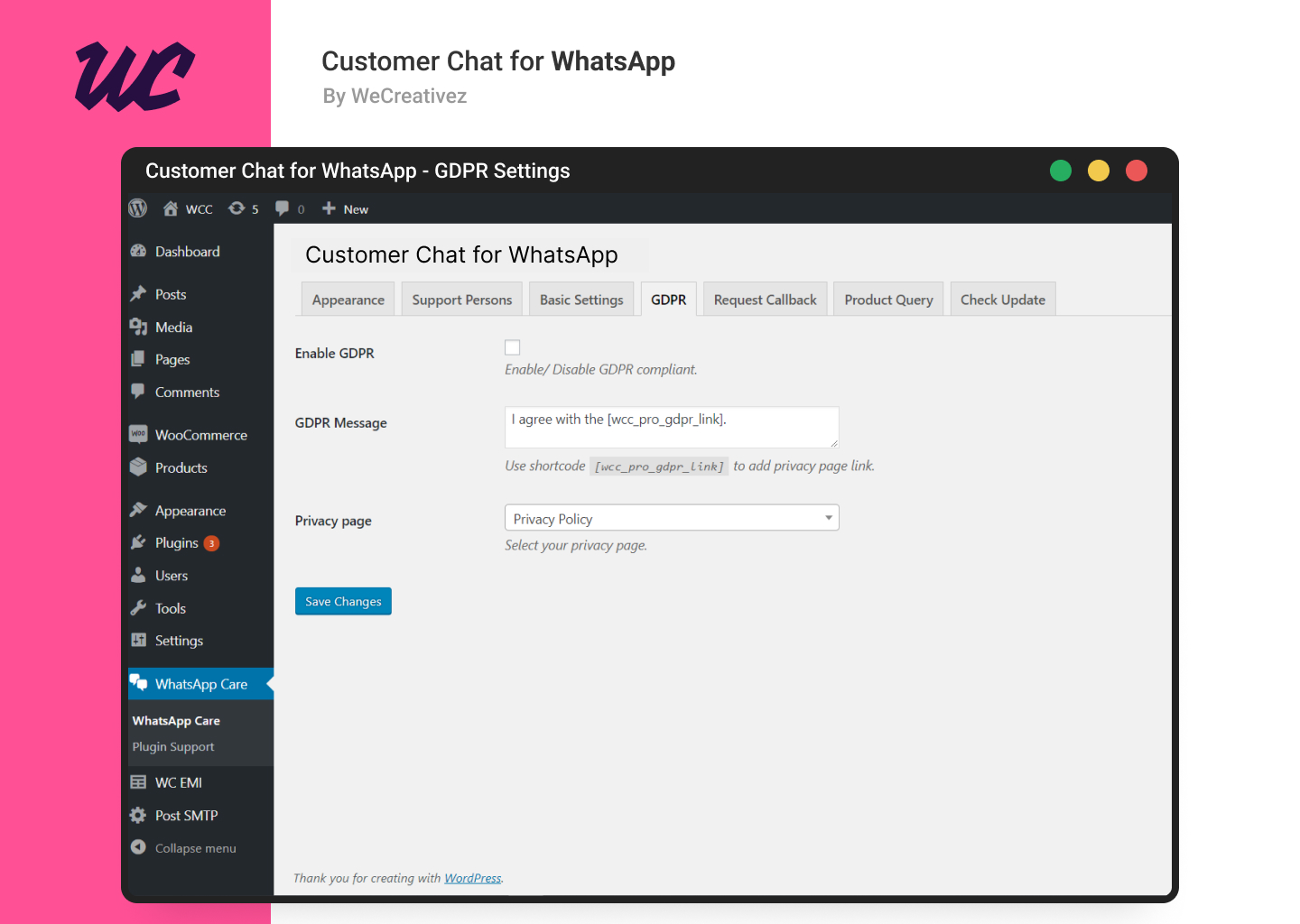
Task: Open the Privacy page dropdown
Action: [x=672, y=518]
